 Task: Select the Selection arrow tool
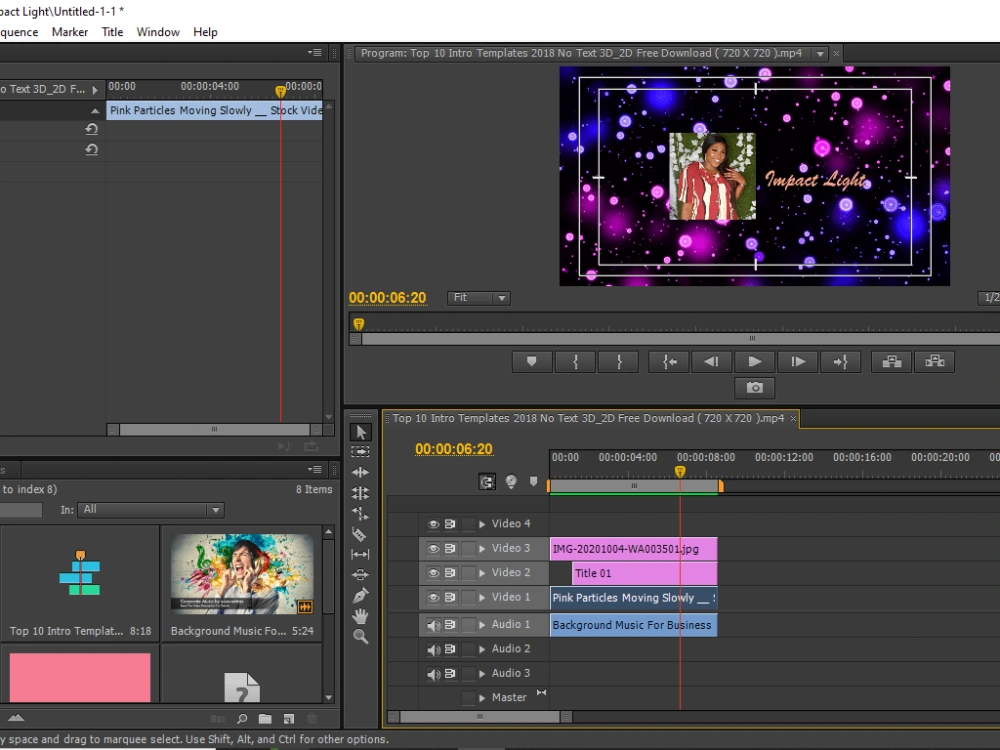click(x=360, y=432)
